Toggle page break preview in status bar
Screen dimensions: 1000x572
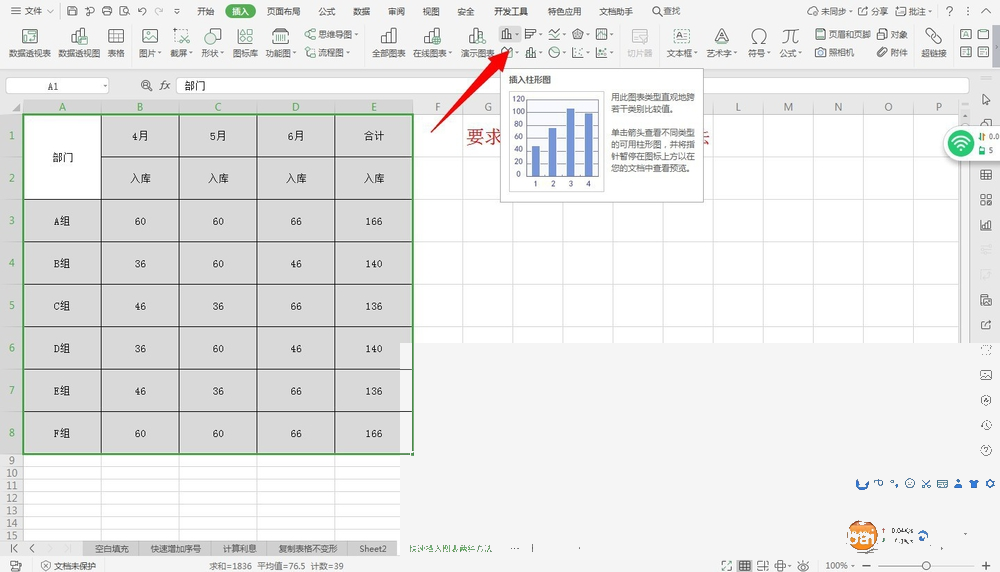tap(762, 566)
